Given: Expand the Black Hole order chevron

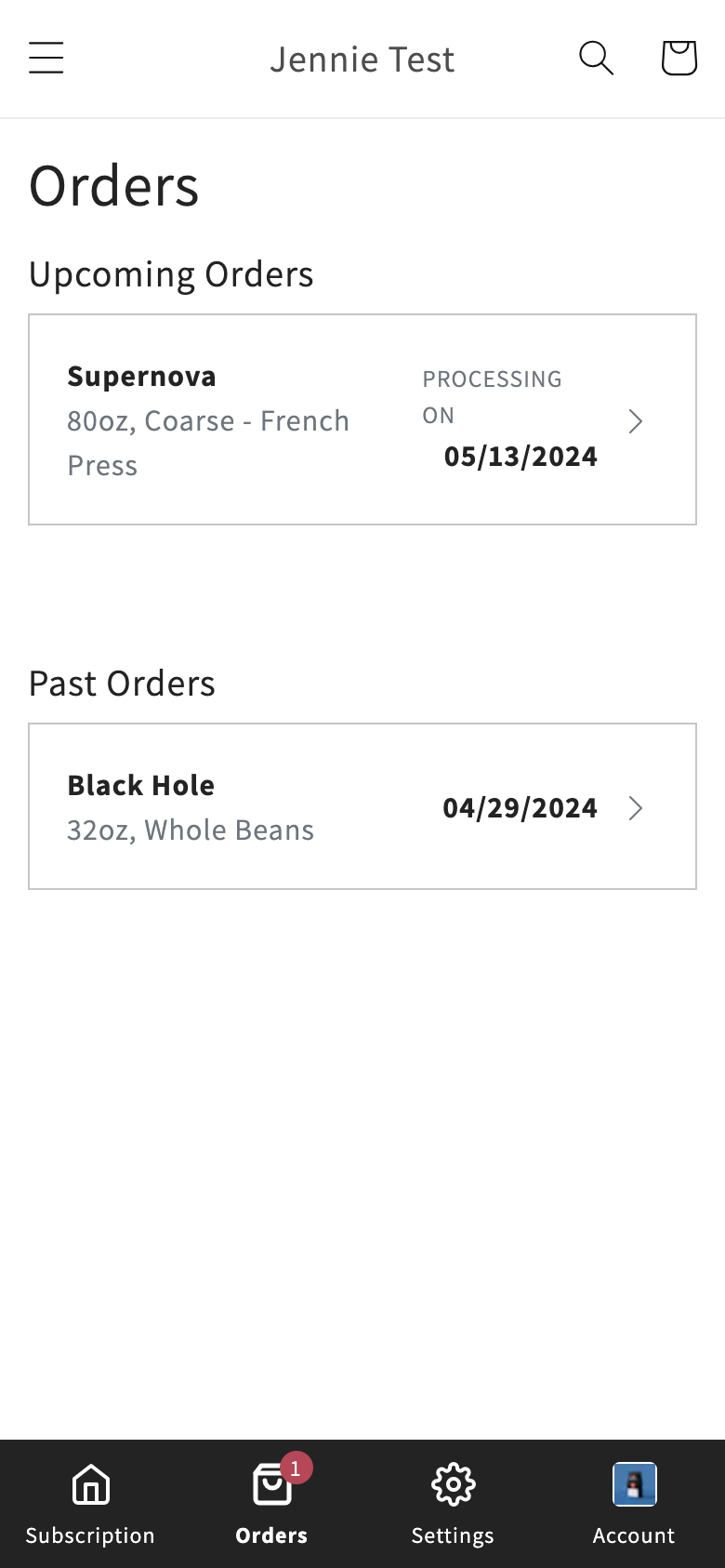Looking at the screenshot, I should 636,808.
